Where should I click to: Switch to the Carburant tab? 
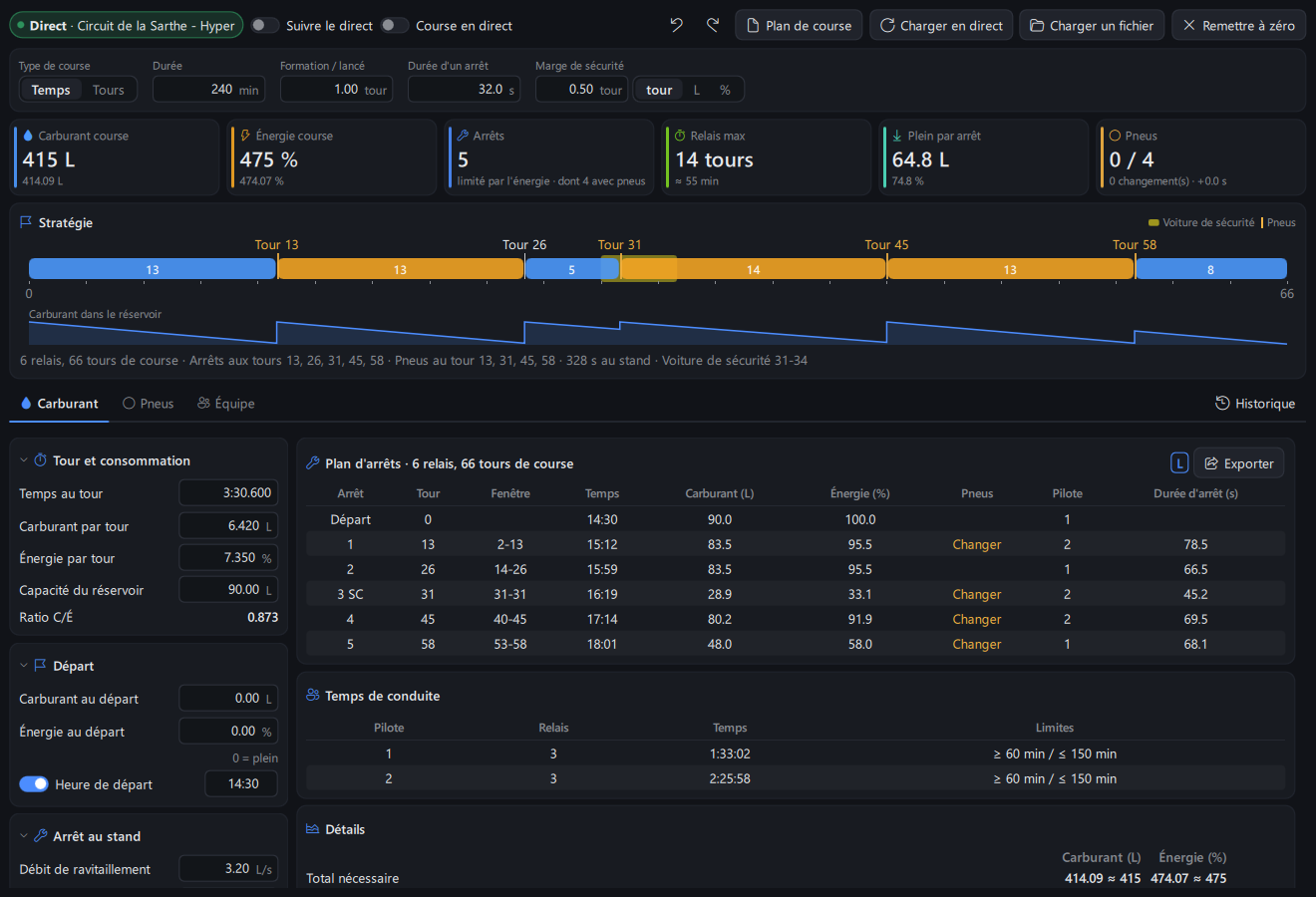(59, 404)
